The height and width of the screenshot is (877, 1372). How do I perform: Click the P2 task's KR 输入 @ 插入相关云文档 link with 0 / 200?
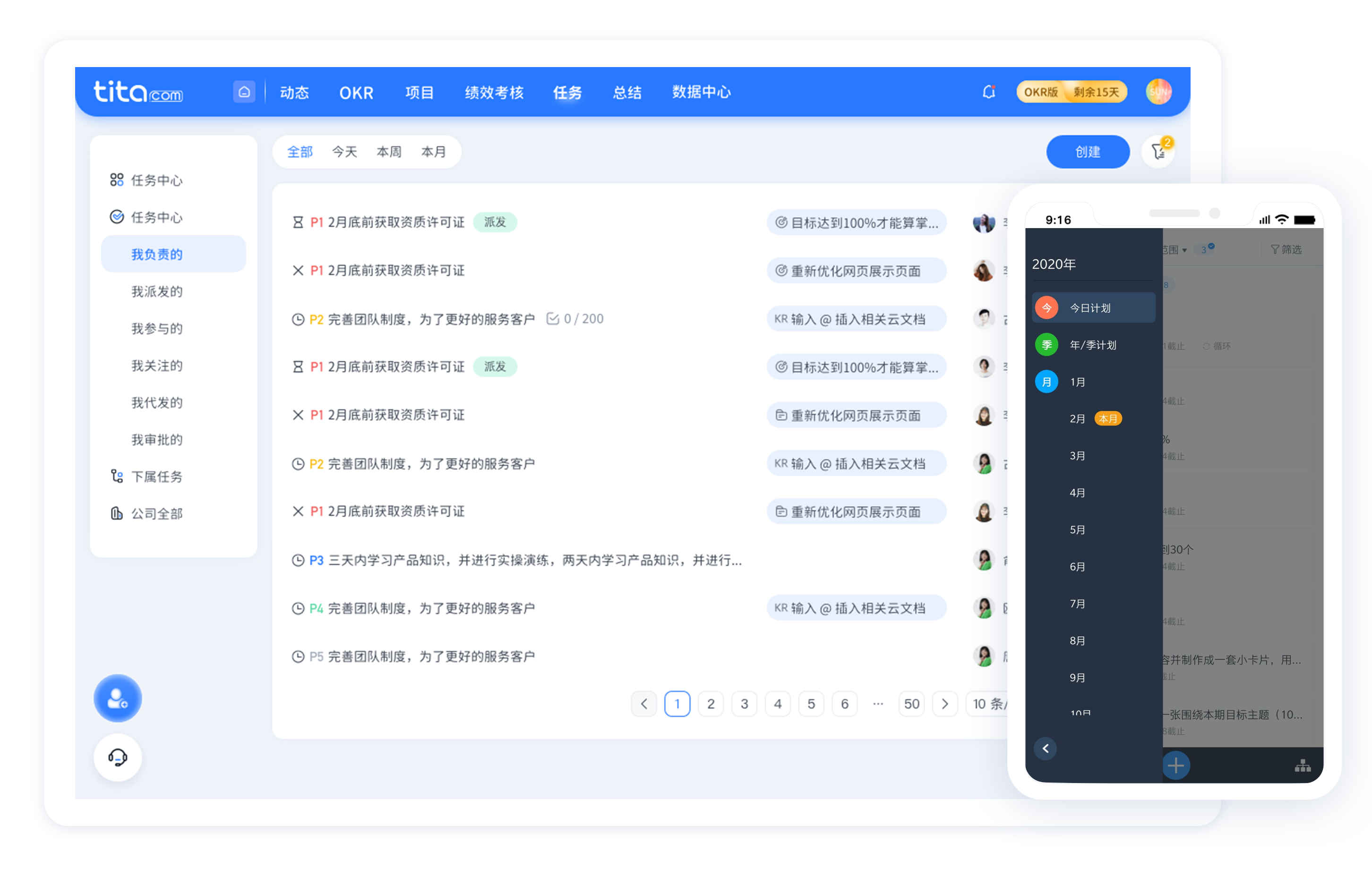[857, 319]
